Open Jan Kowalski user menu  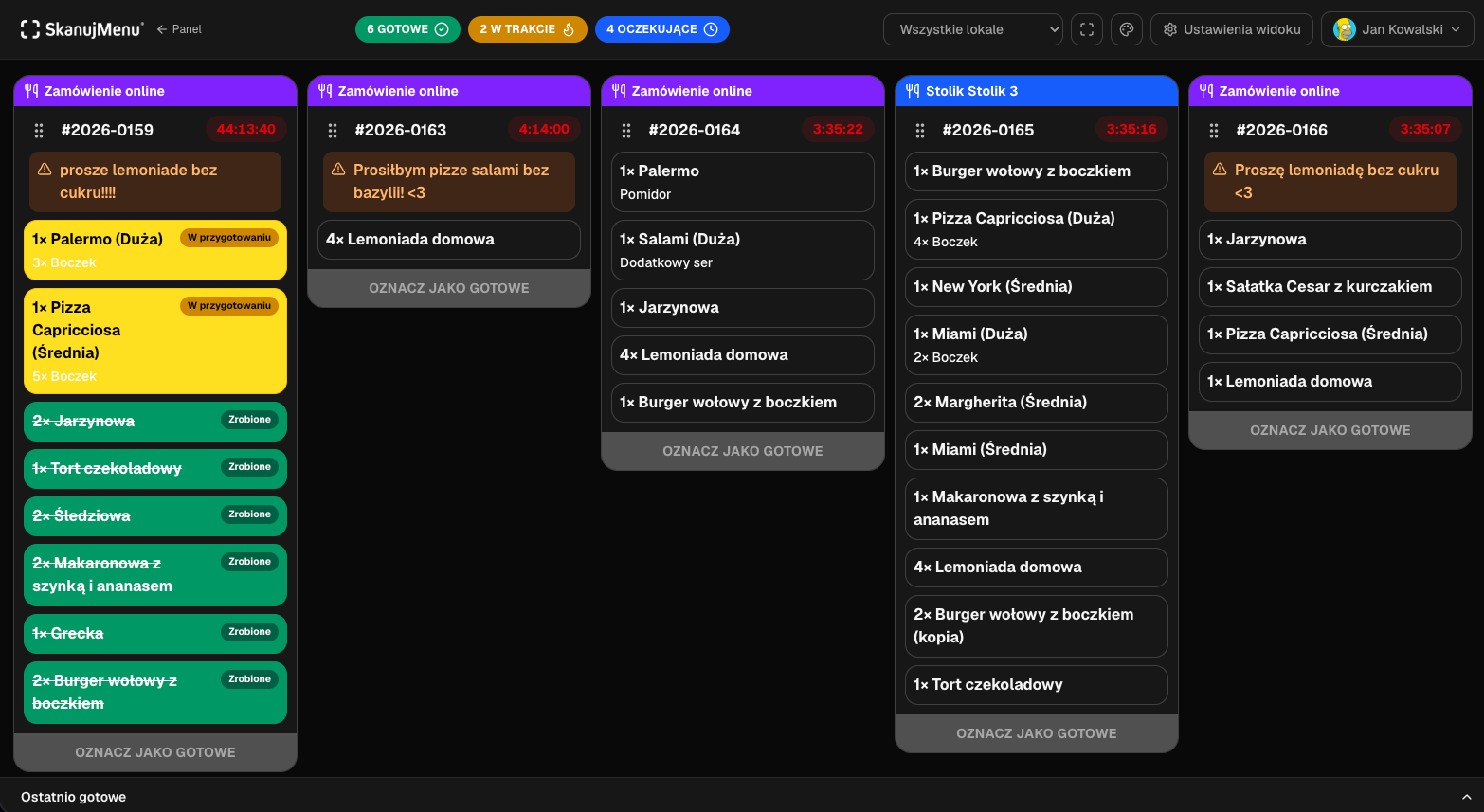(x=1398, y=29)
